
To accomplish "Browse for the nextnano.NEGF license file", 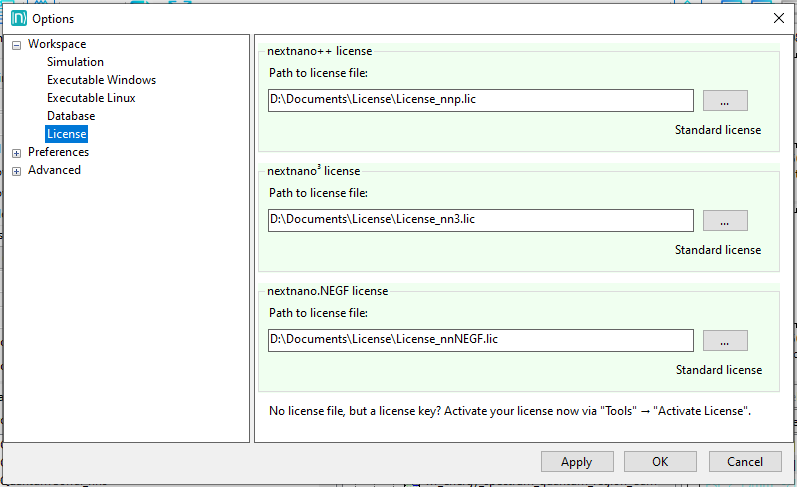I will tap(725, 341).
